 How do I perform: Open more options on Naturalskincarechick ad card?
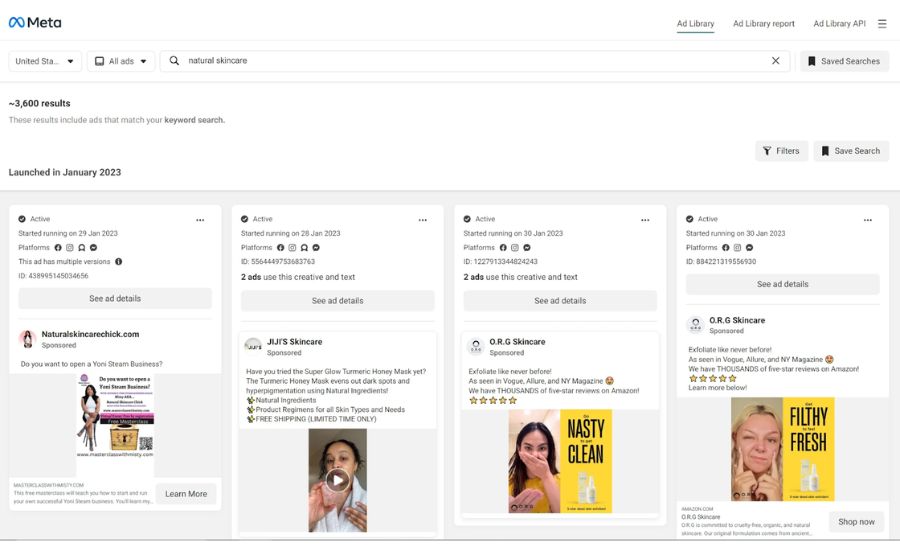[x=200, y=220]
